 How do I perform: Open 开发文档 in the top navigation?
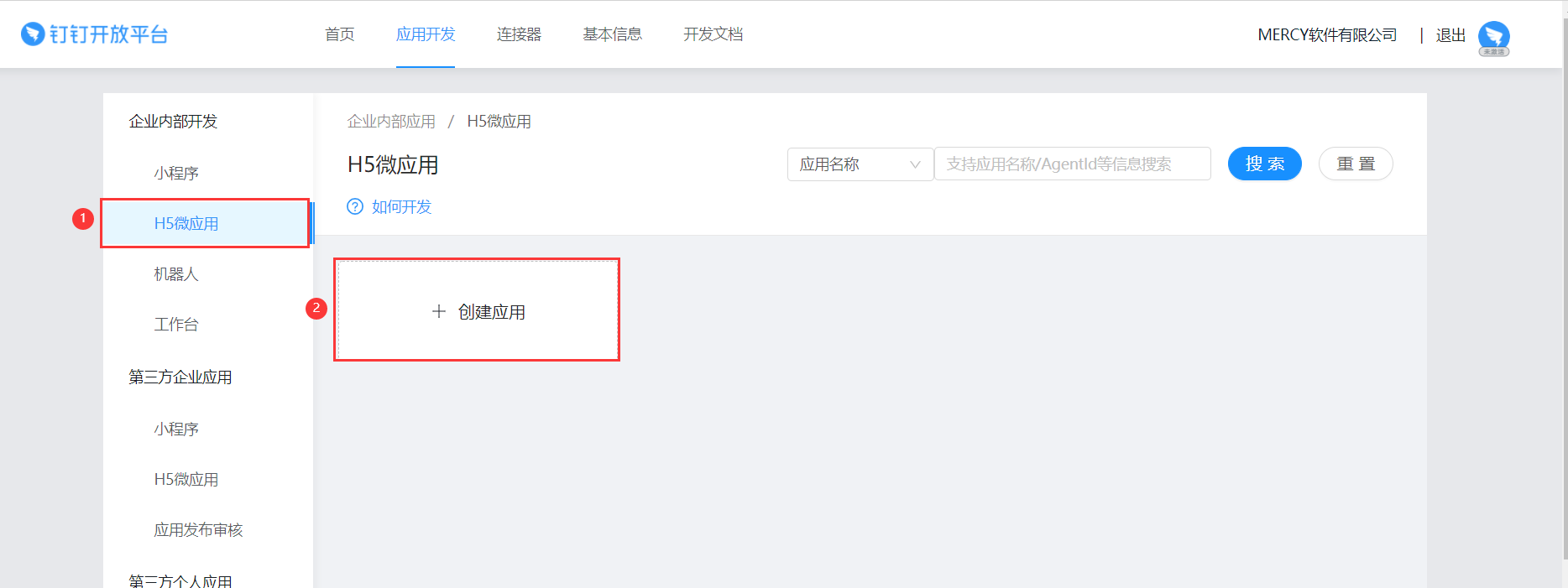(x=713, y=34)
